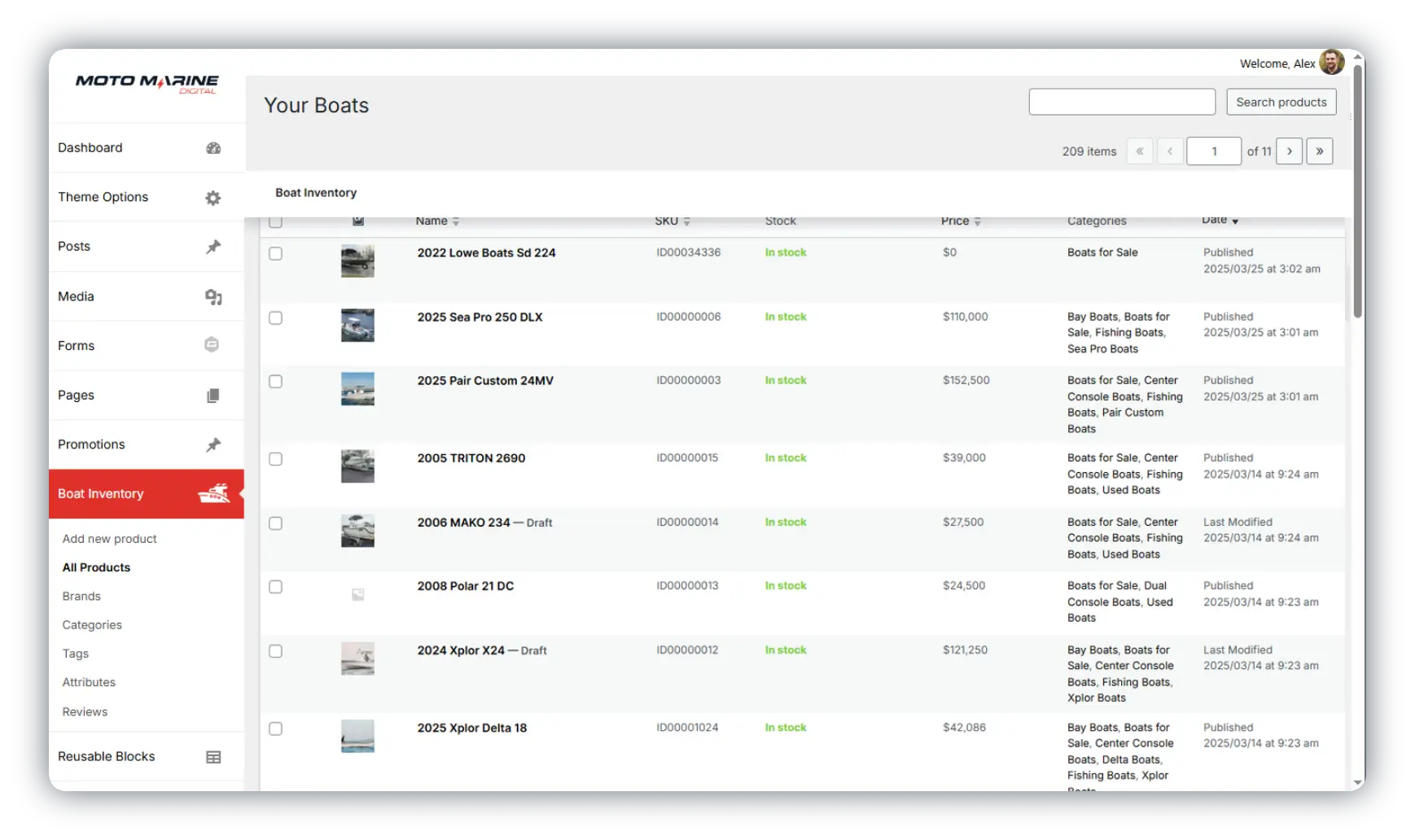Click the Reusable Blocks grid icon
Screen dimensions: 1415x840
213,757
